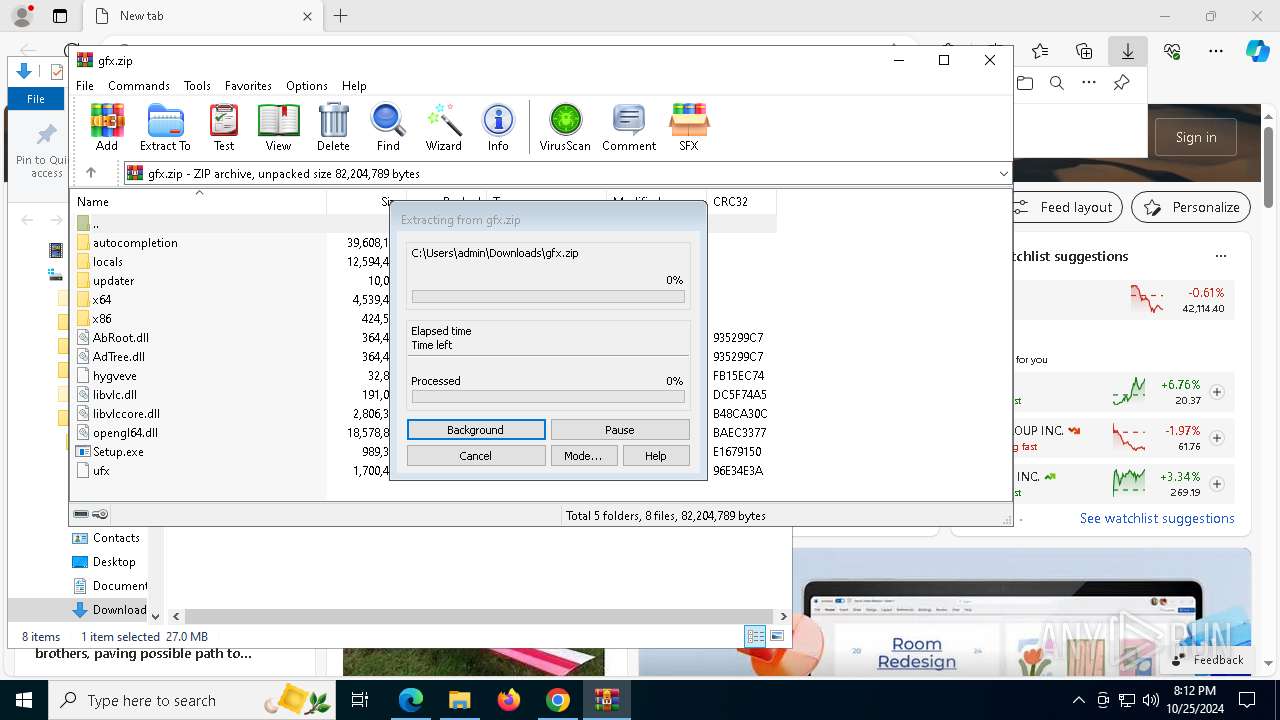Expand the archive path dropdown
Screen dimensions: 1280x720
click(x=1003, y=174)
